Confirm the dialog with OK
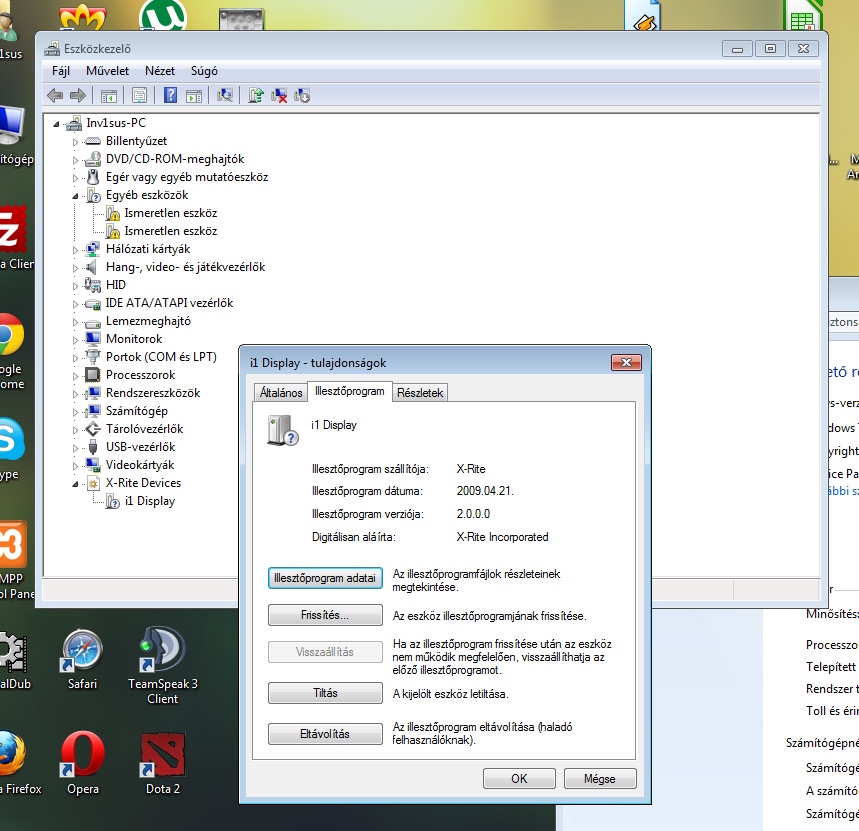Screen dimensions: 859x831 (x=519, y=778)
